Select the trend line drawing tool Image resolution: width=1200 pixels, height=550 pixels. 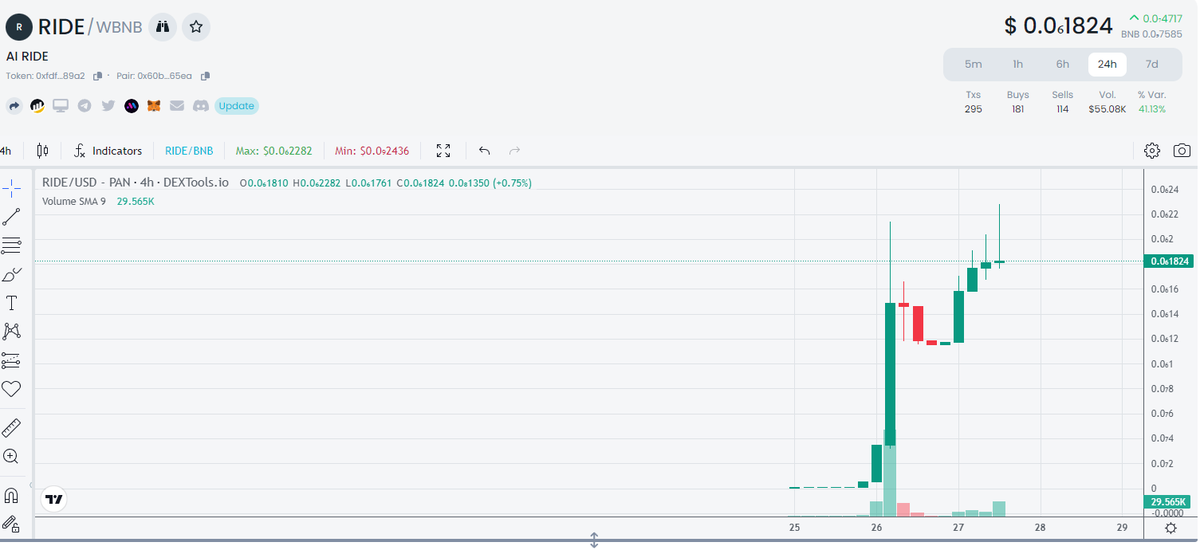point(11,216)
